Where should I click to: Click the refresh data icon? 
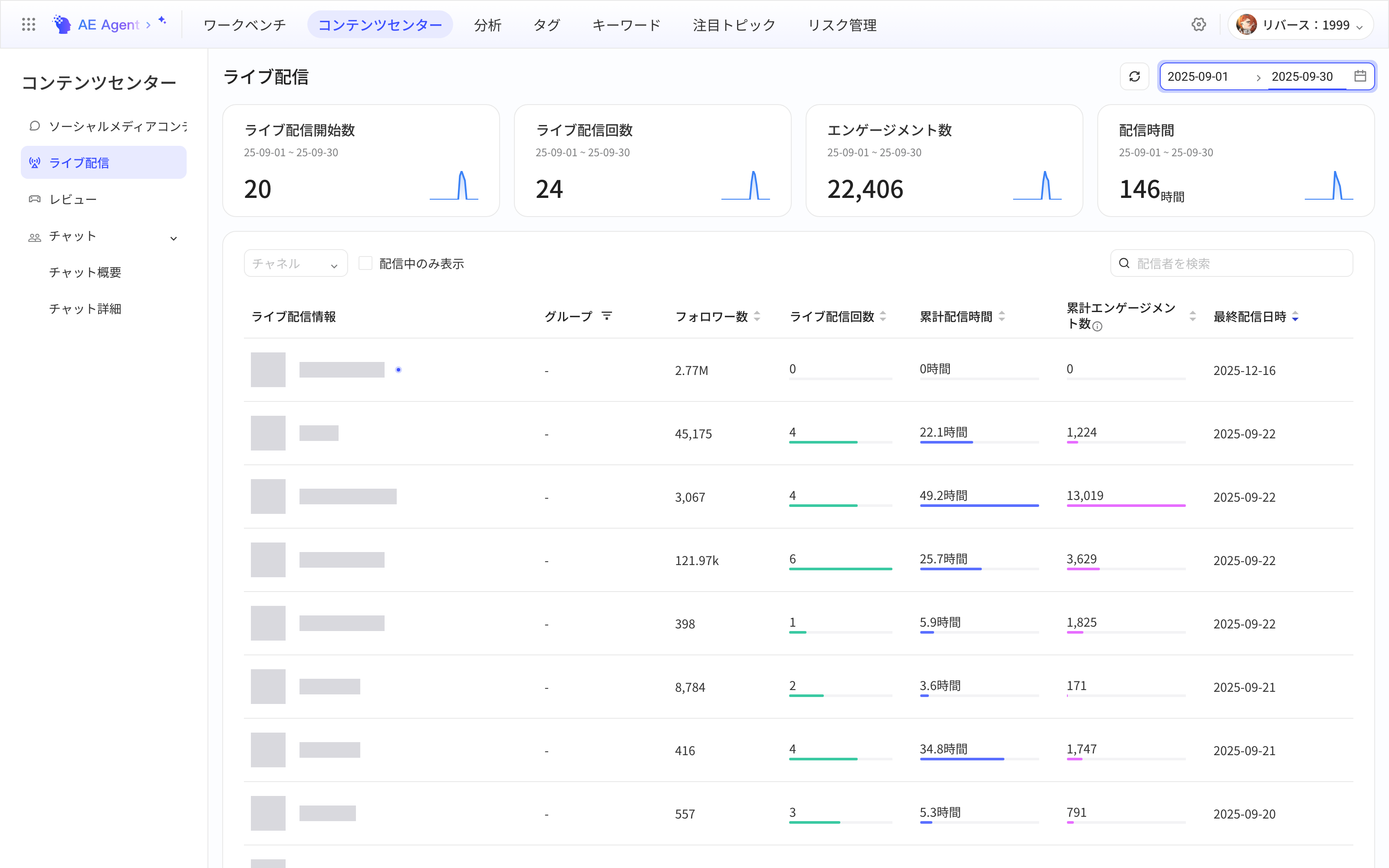click(x=1134, y=76)
